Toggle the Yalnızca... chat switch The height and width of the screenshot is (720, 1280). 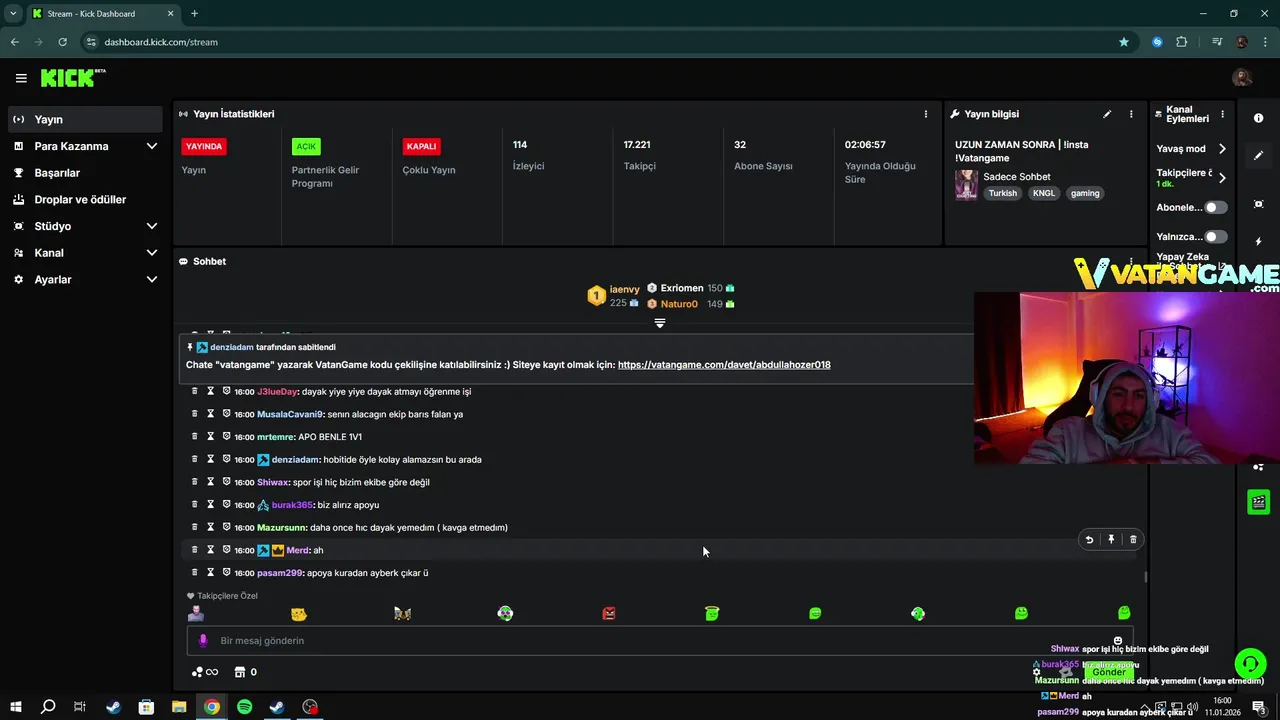pos(1216,237)
